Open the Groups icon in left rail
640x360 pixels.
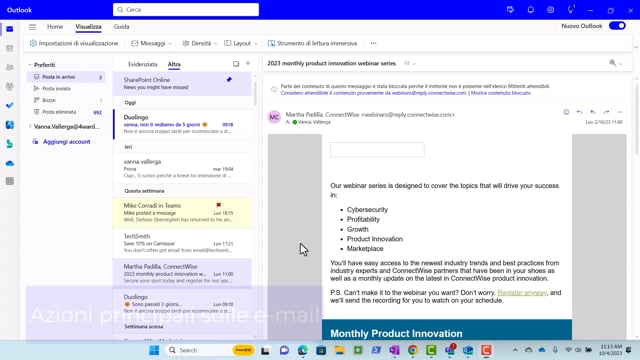tap(10, 86)
